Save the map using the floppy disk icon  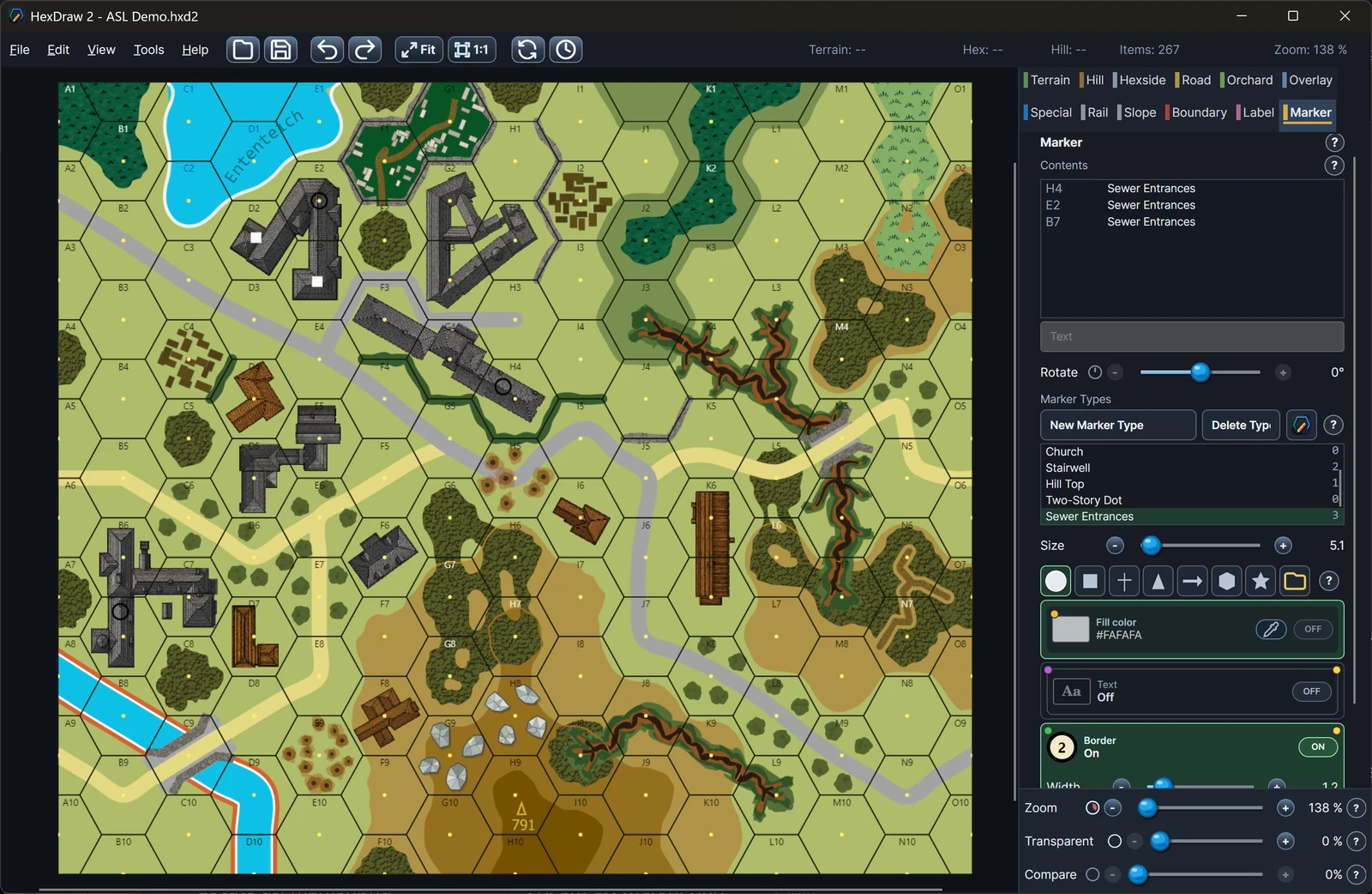[x=280, y=50]
